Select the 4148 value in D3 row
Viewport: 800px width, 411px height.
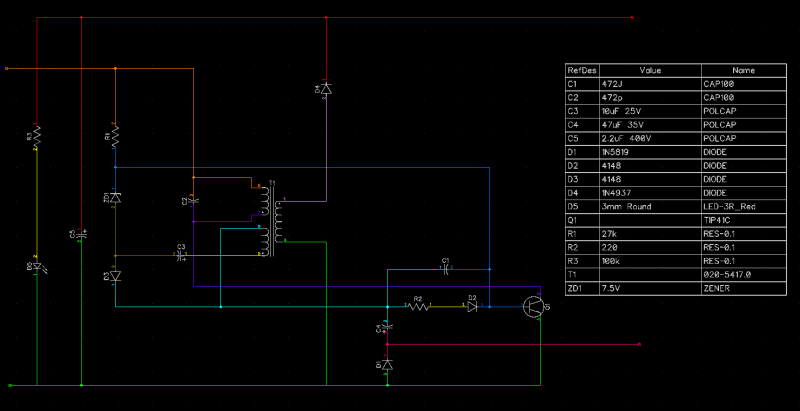point(651,179)
